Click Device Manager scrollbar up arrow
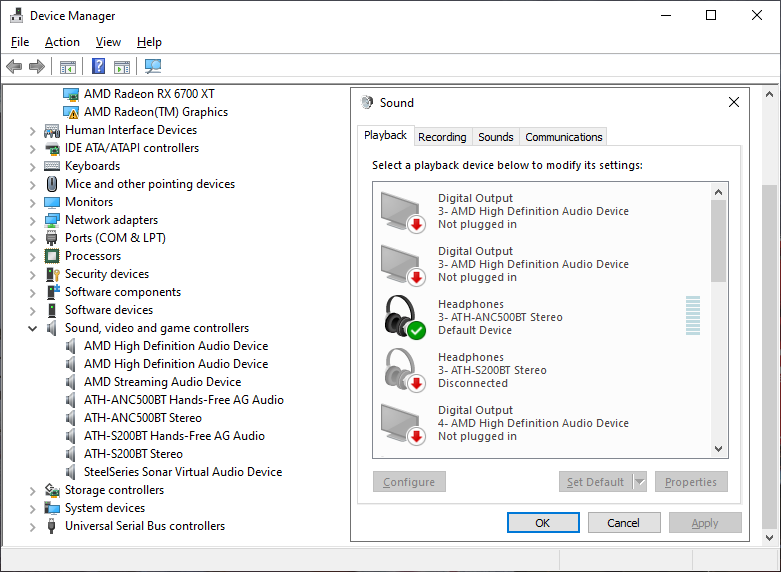This screenshot has width=781, height=572. coord(769,94)
